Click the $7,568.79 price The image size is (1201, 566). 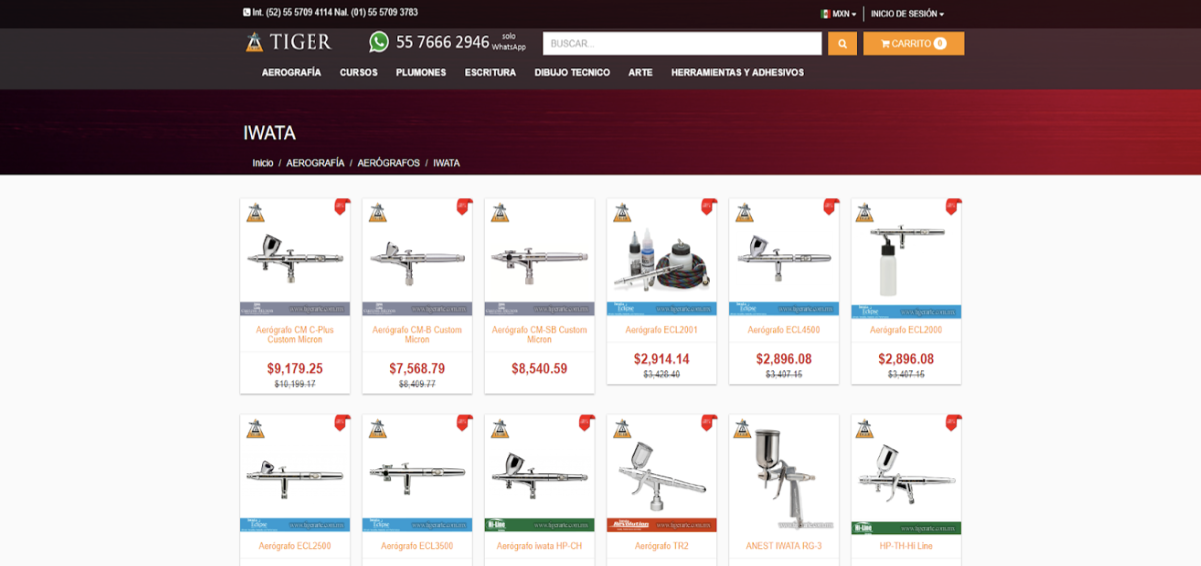[x=417, y=368]
